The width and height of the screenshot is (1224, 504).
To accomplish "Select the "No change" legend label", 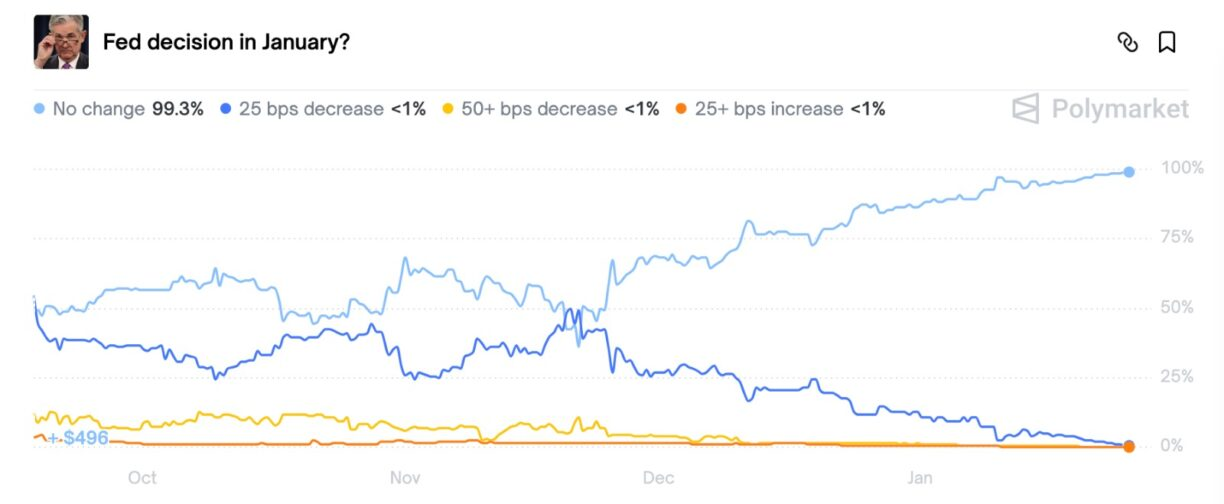I will [98, 109].
